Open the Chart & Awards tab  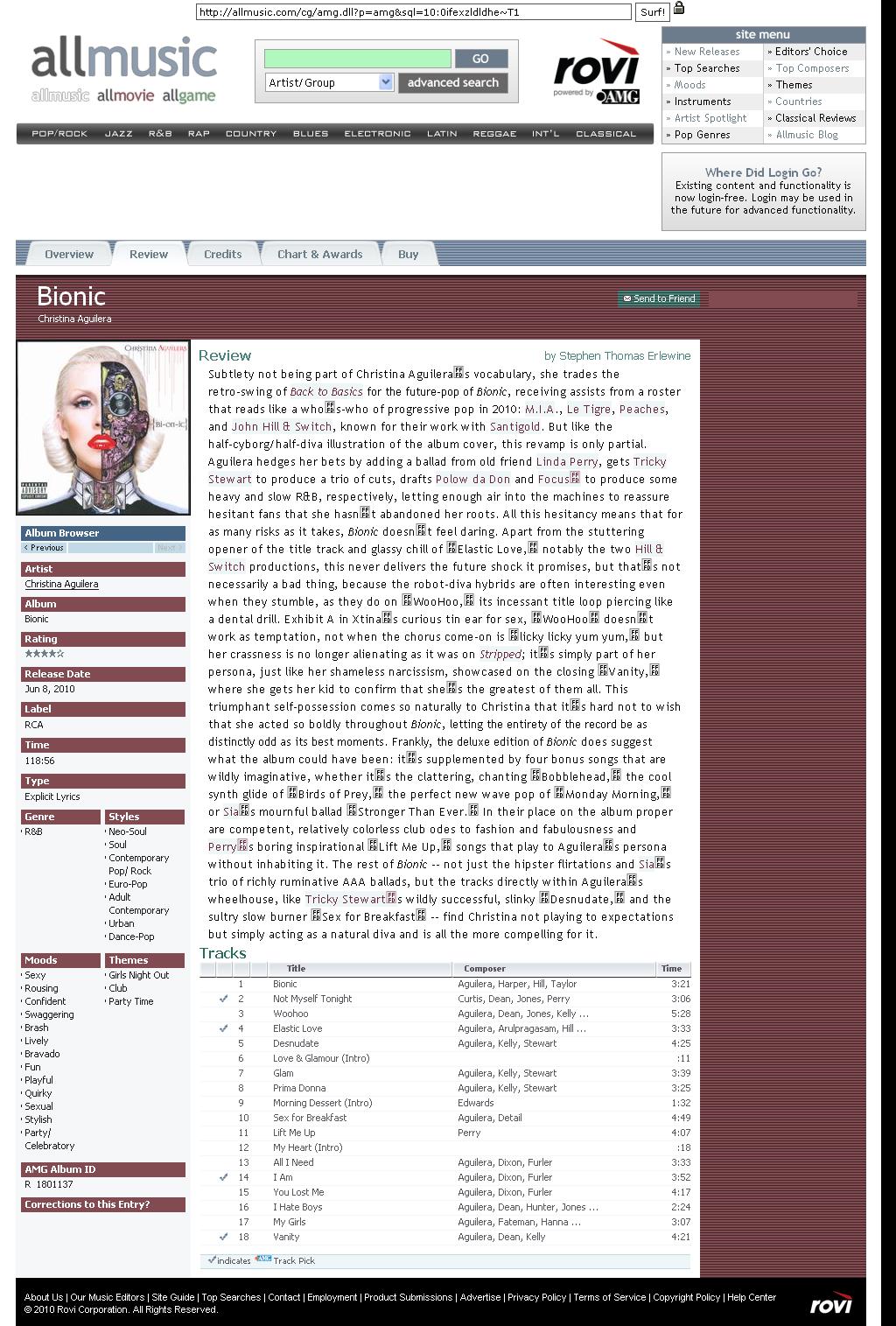319,254
